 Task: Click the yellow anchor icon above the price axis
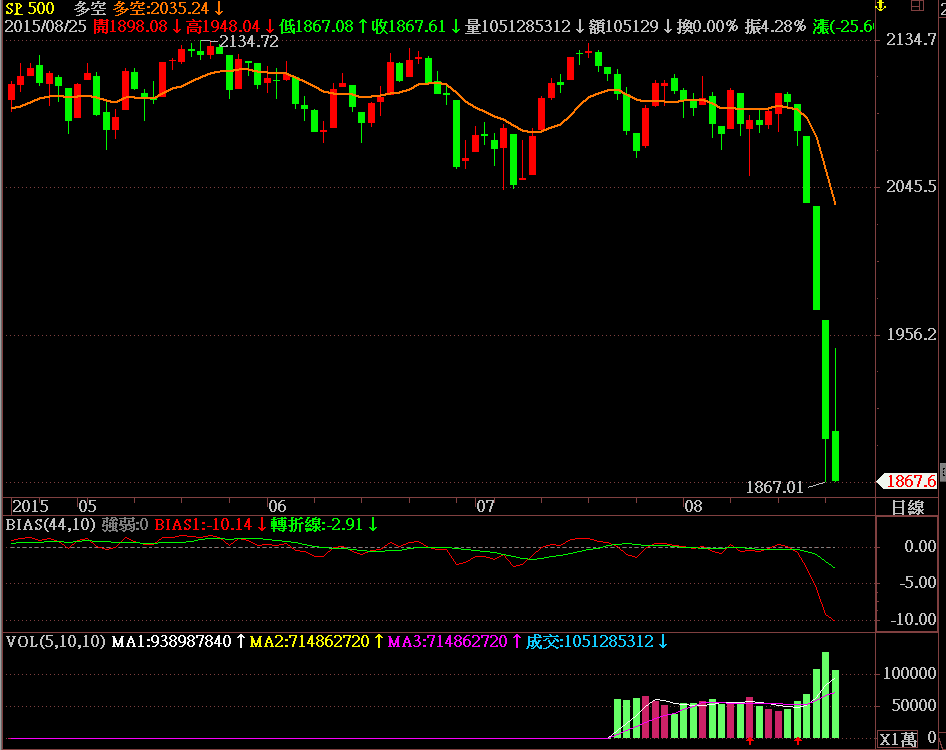(881, 5)
